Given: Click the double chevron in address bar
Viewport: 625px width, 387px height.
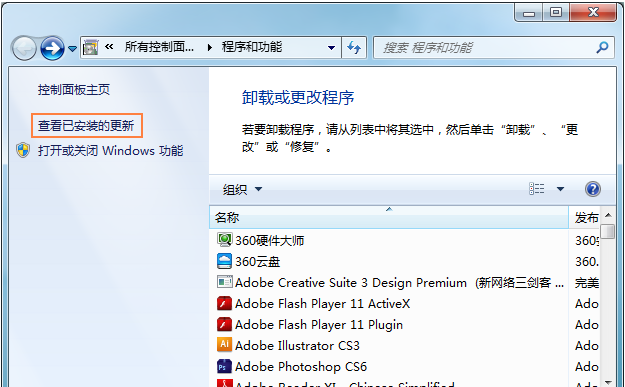Looking at the screenshot, I should 109,47.
